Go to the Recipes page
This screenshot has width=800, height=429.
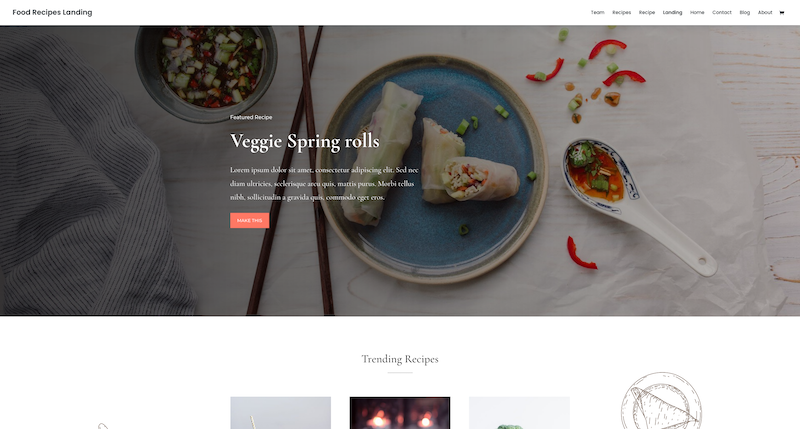coord(621,12)
